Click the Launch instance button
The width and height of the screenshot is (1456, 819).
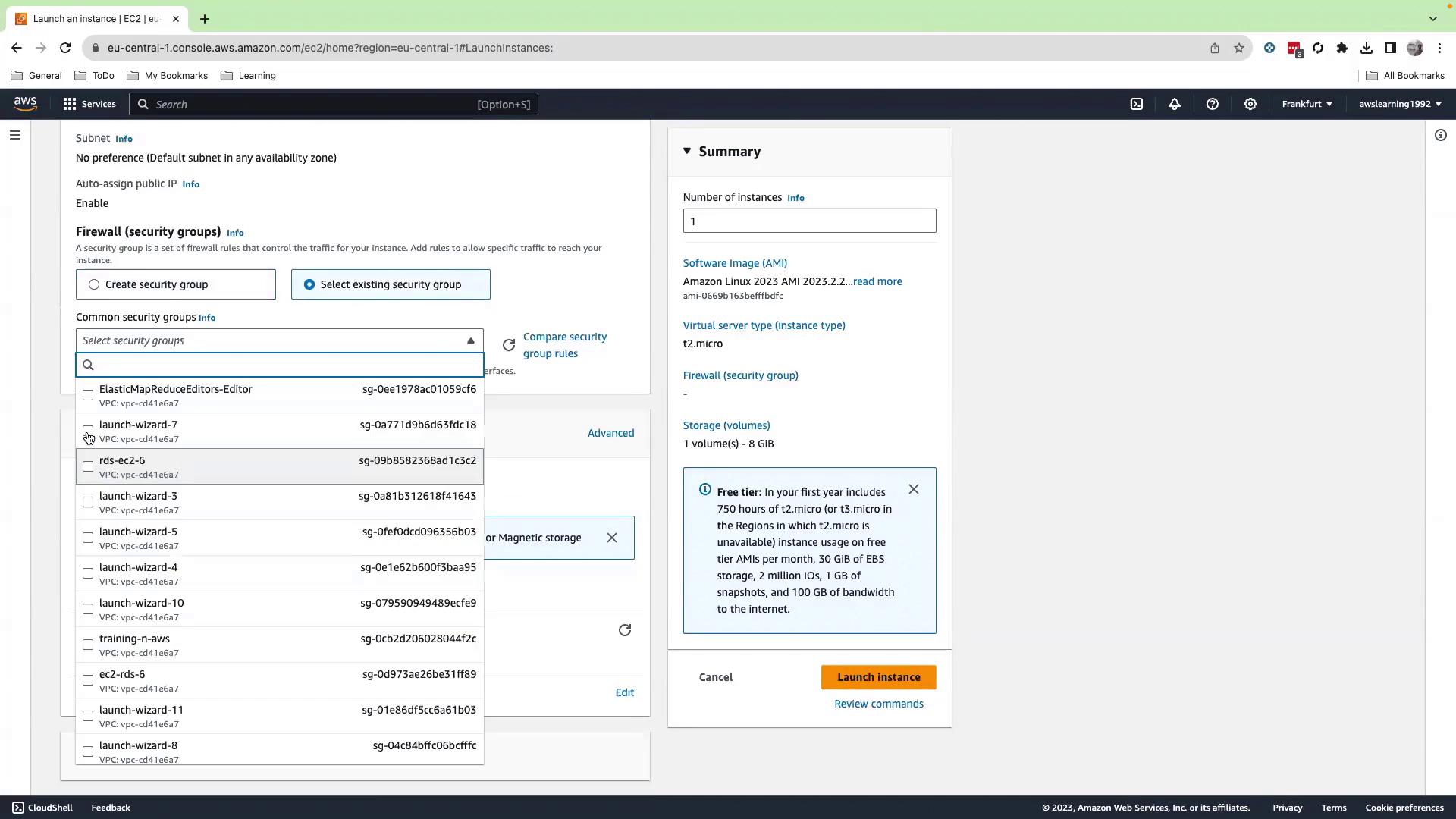[x=878, y=677]
